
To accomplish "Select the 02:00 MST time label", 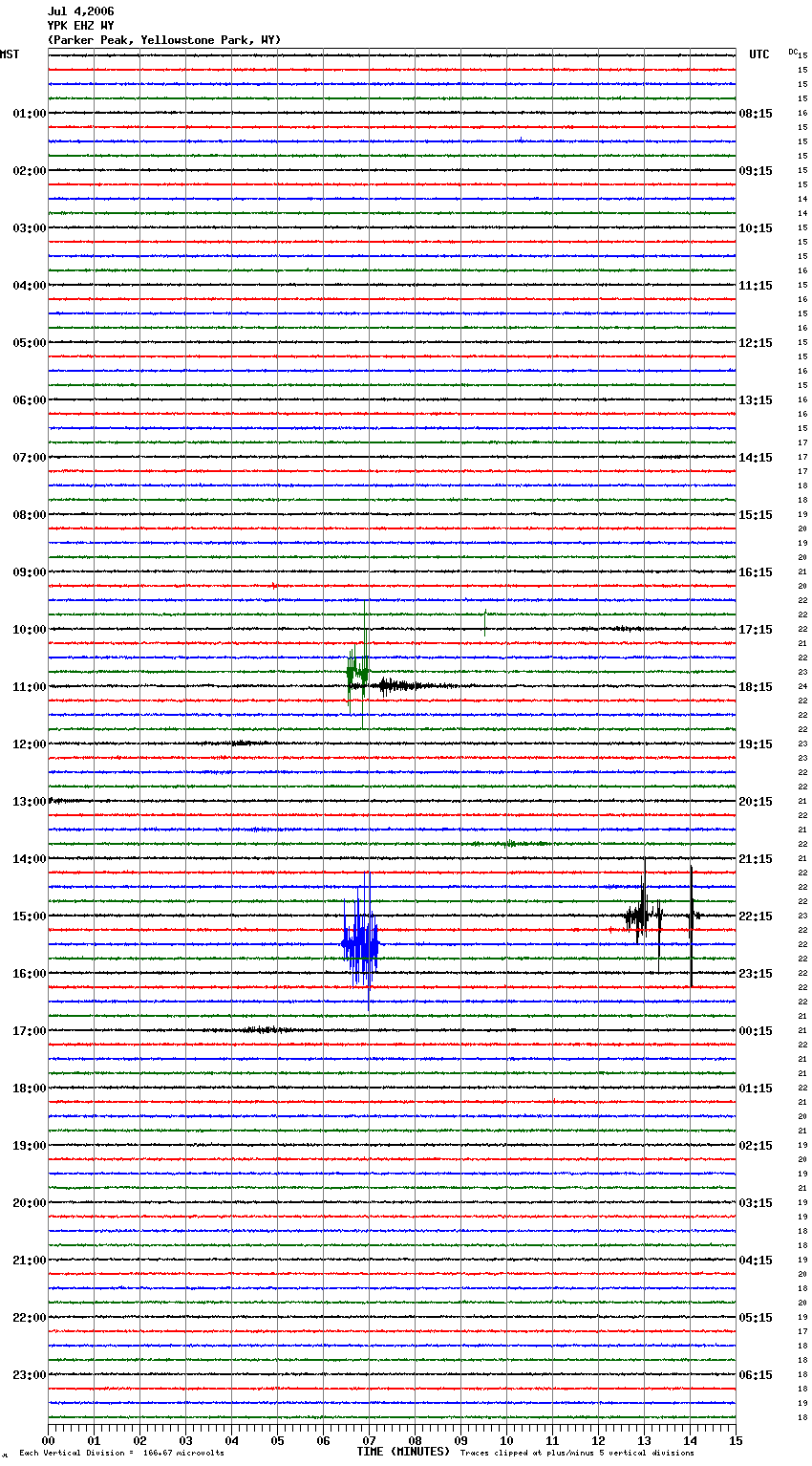I will [x=30, y=171].
